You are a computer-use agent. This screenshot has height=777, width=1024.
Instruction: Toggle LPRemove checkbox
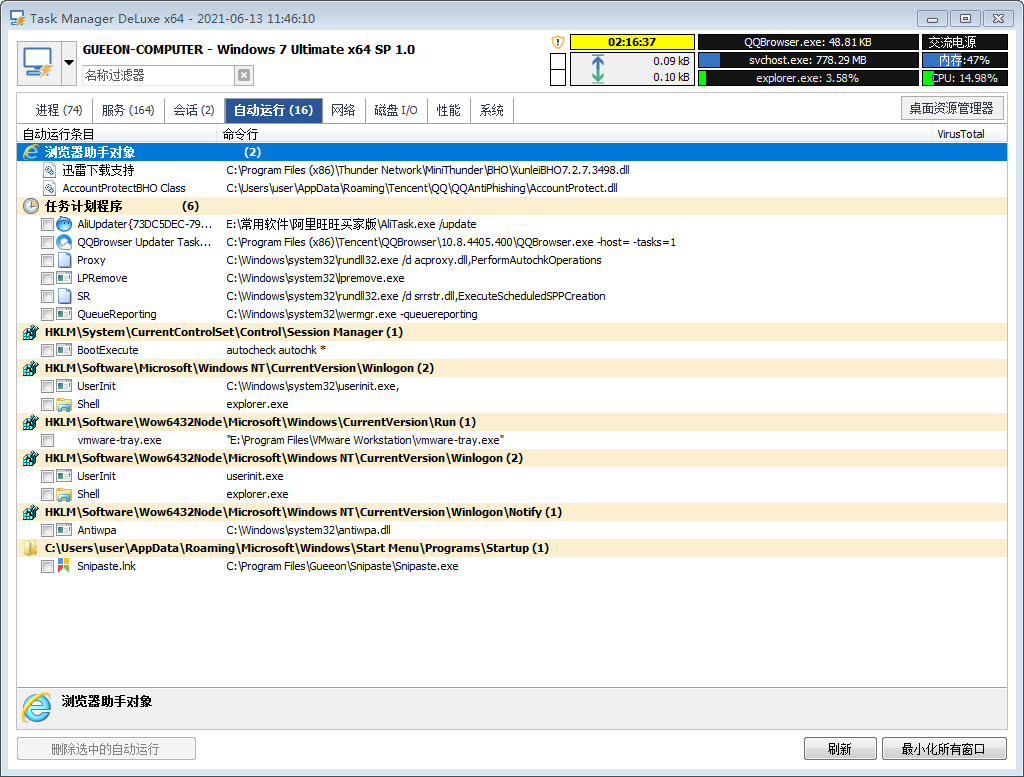[x=47, y=279]
